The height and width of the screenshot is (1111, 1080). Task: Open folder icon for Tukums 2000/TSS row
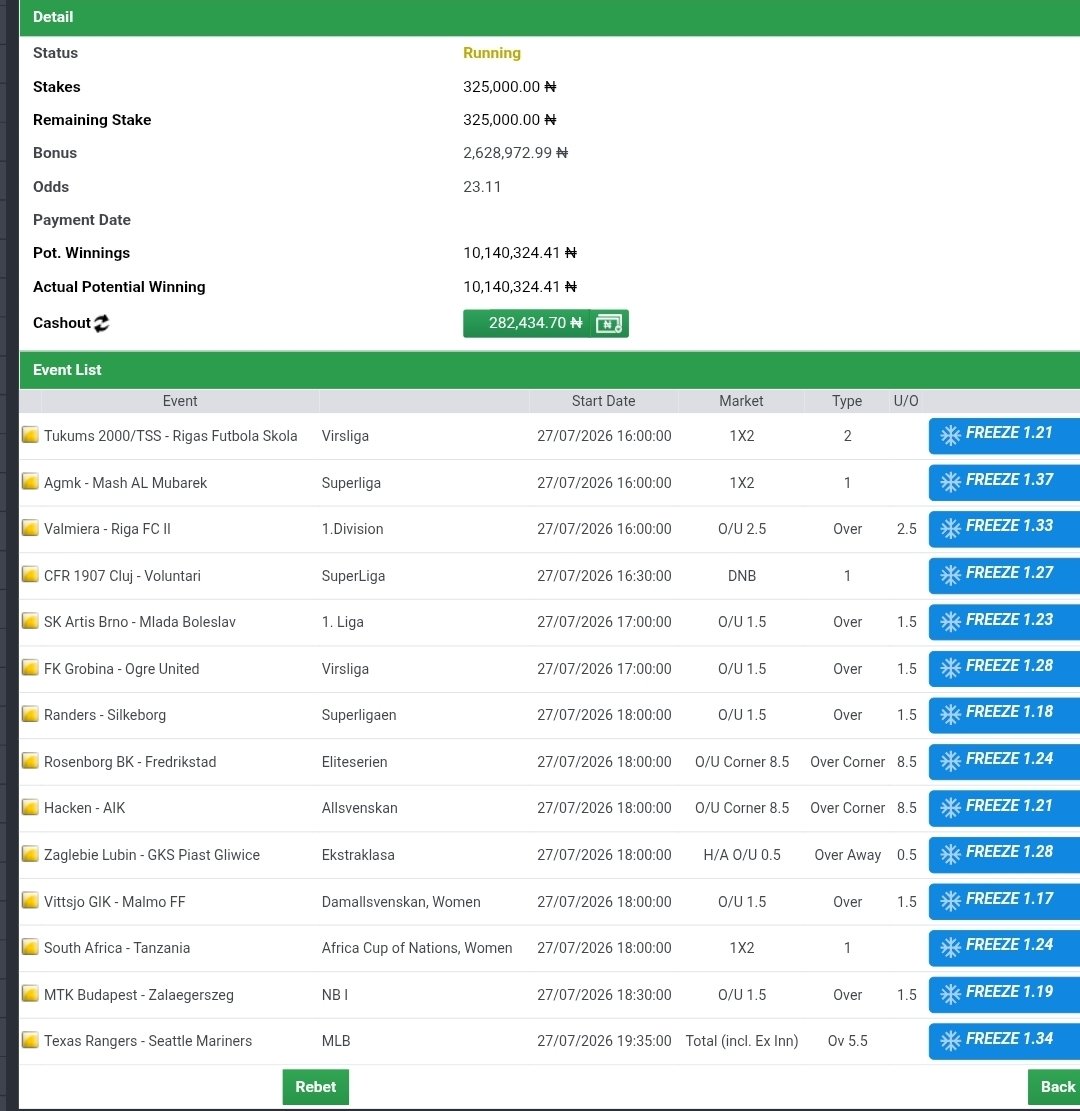tap(30, 434)
